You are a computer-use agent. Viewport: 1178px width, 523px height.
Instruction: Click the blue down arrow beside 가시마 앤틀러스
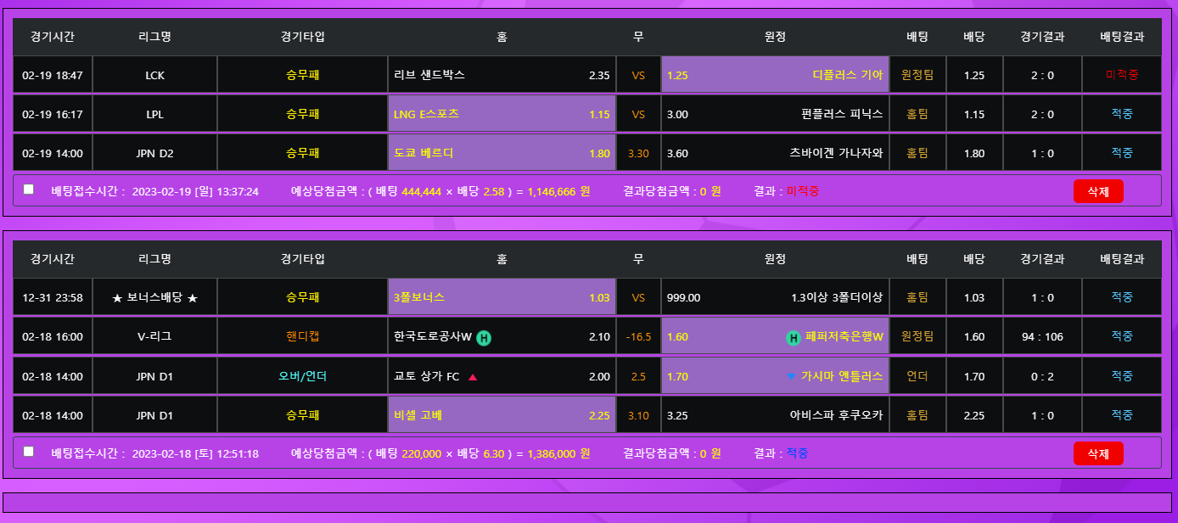coord(791,376)
